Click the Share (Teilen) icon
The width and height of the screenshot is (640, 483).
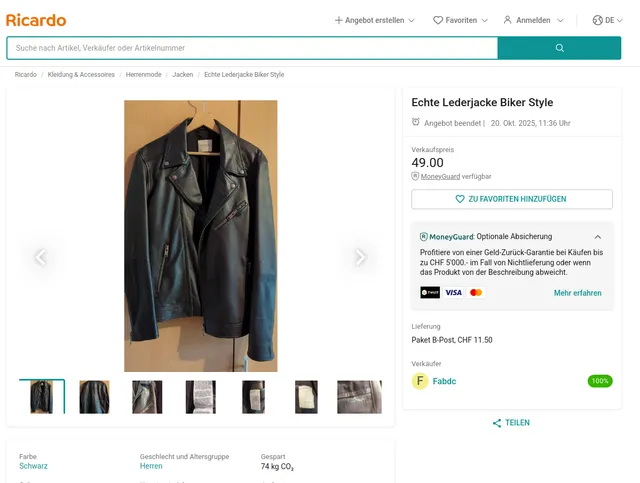click(x=497, y=423)
